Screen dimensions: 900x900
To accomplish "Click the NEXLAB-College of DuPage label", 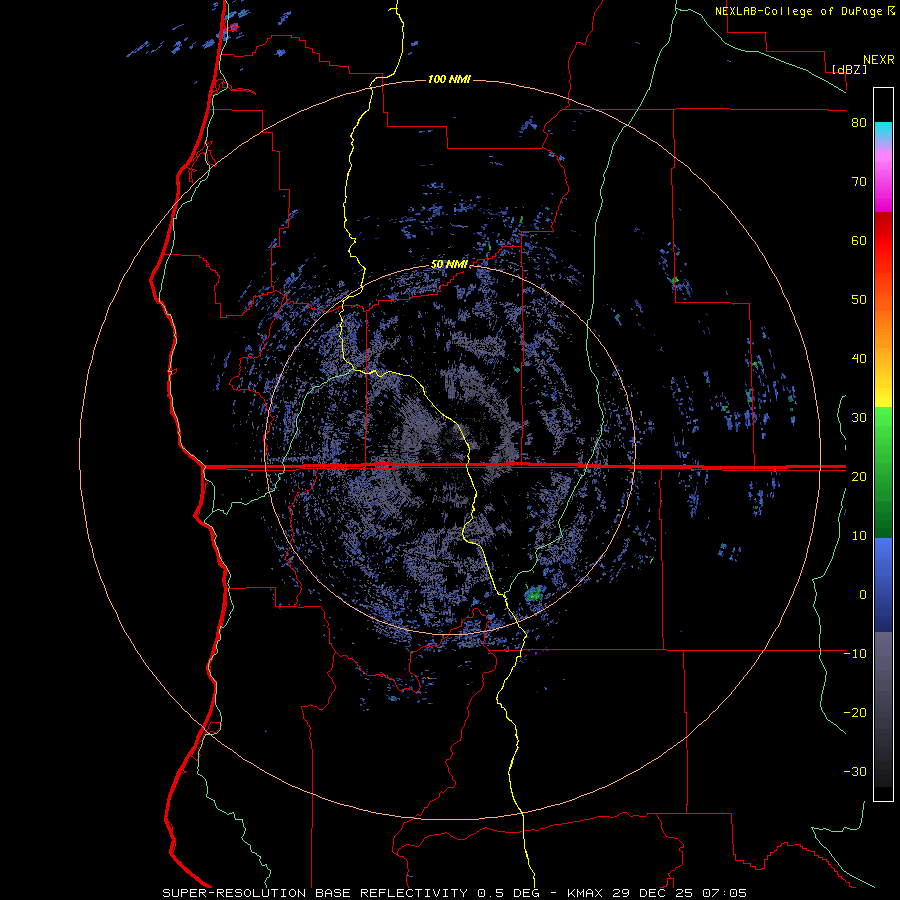I will (798, 11).
